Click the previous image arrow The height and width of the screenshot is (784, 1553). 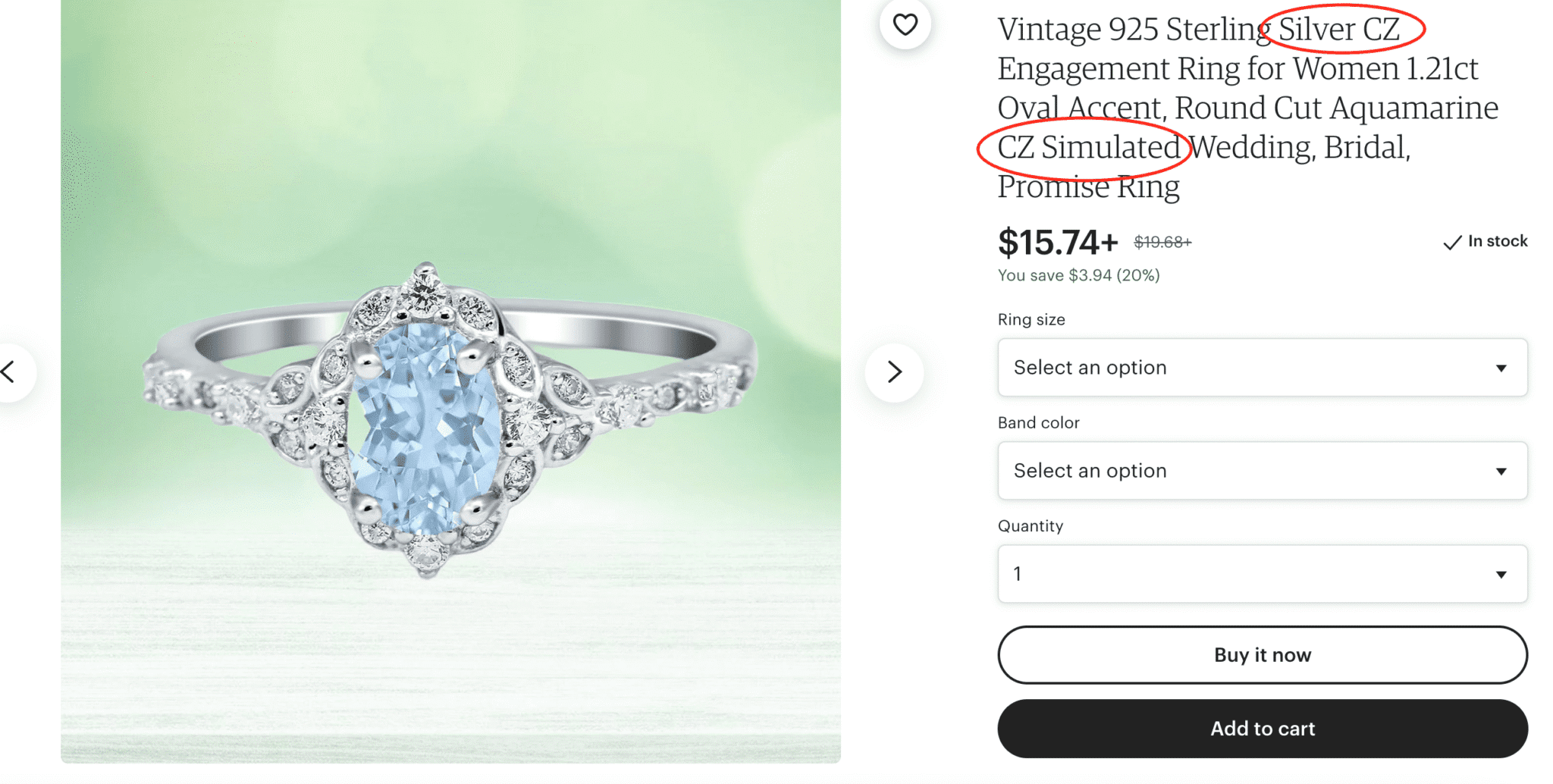[9, 372]
